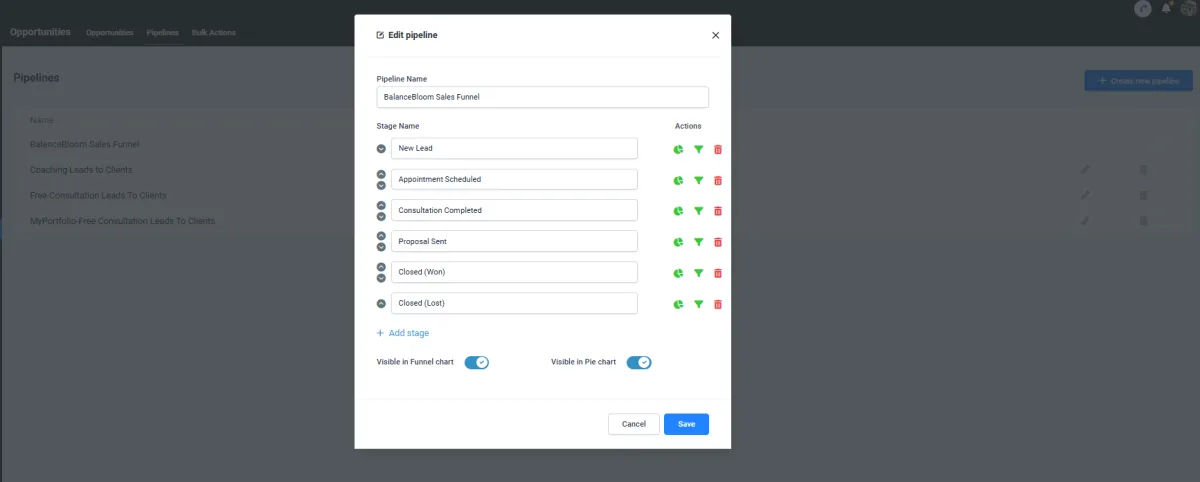Image resolution: width=1200 pixels, height=482 pixels.
Task: Move Closed (Won) stage down
Action: tap(381, 278)
